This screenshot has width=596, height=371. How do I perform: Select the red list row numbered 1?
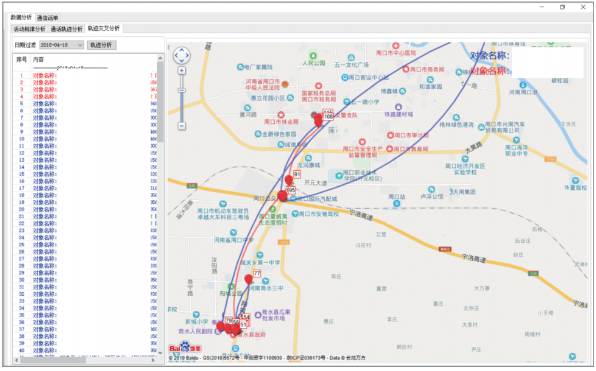(x=86, y=75)
